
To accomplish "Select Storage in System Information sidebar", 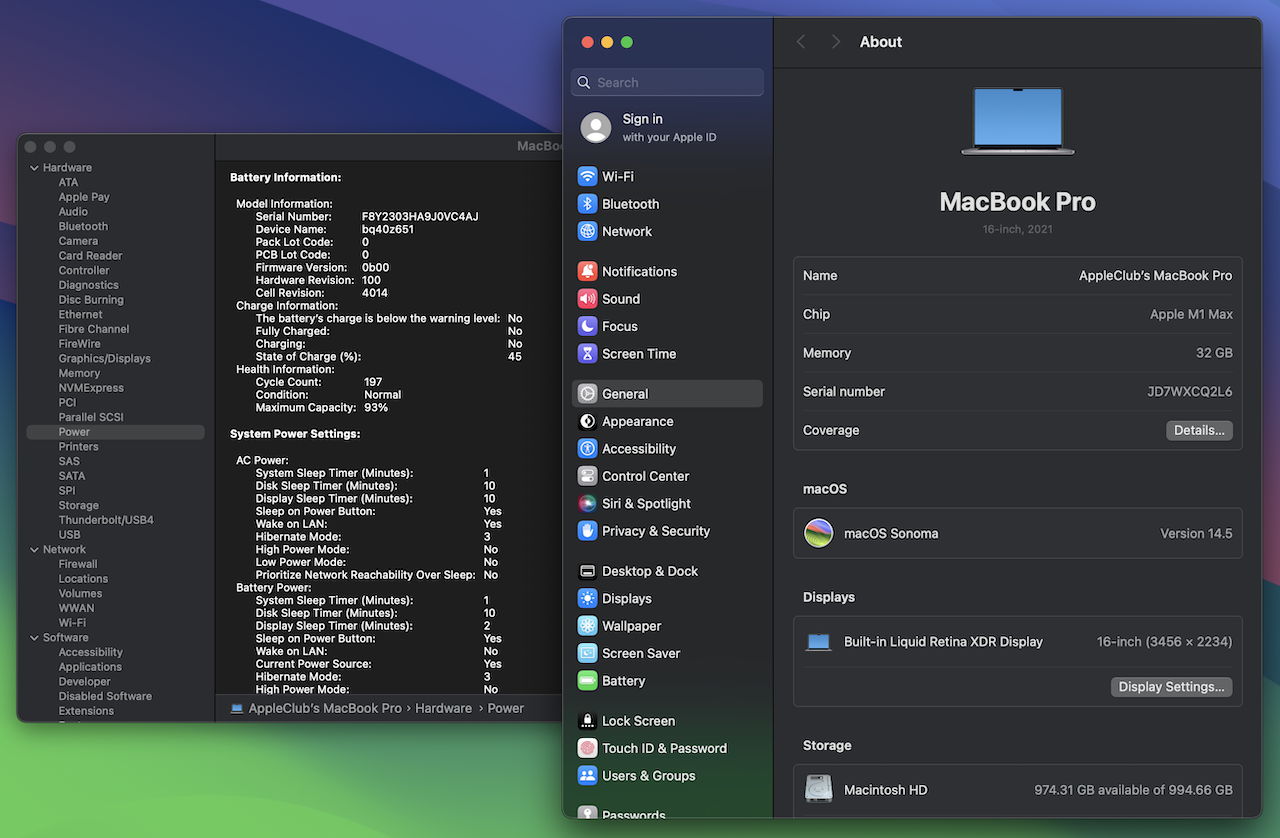I will [x=78, y=505].
